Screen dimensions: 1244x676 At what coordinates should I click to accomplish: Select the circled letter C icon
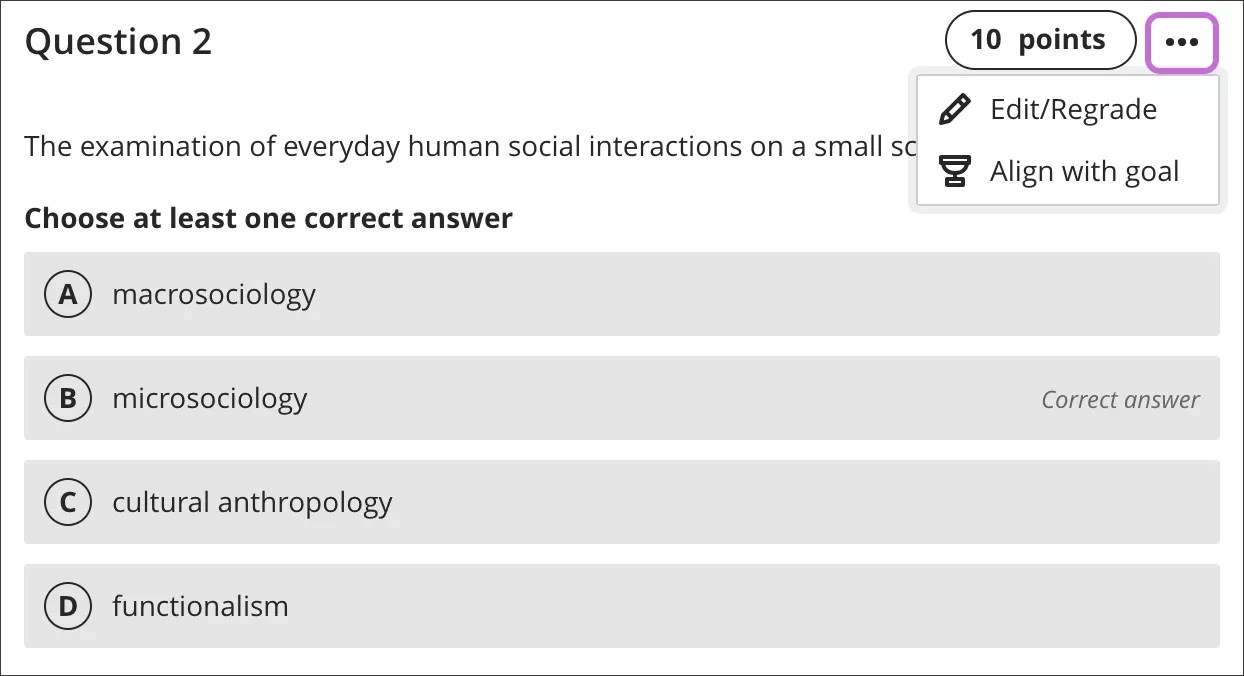[68, 502]
